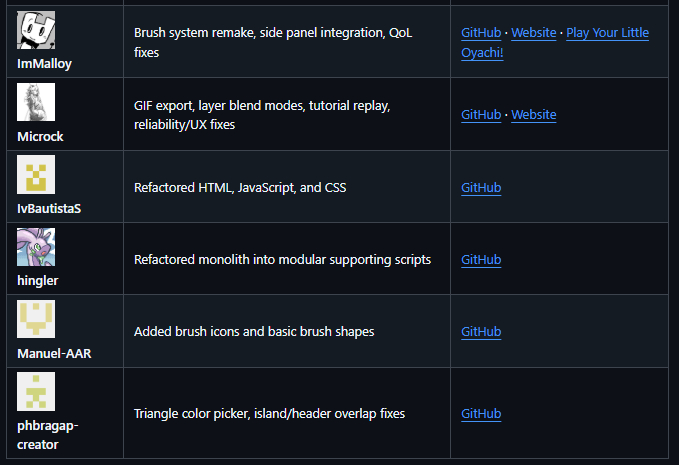Viewport: 679px width, 465px height.
Task: Visit Microck's Website link
Action: click(534, 115)
